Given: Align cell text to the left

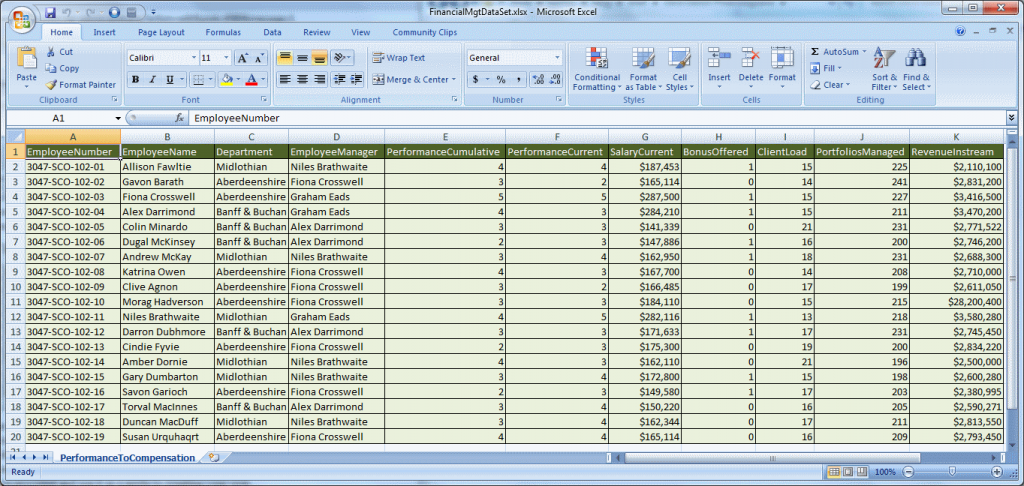Looking at the screenshot, I should (285, 80).
